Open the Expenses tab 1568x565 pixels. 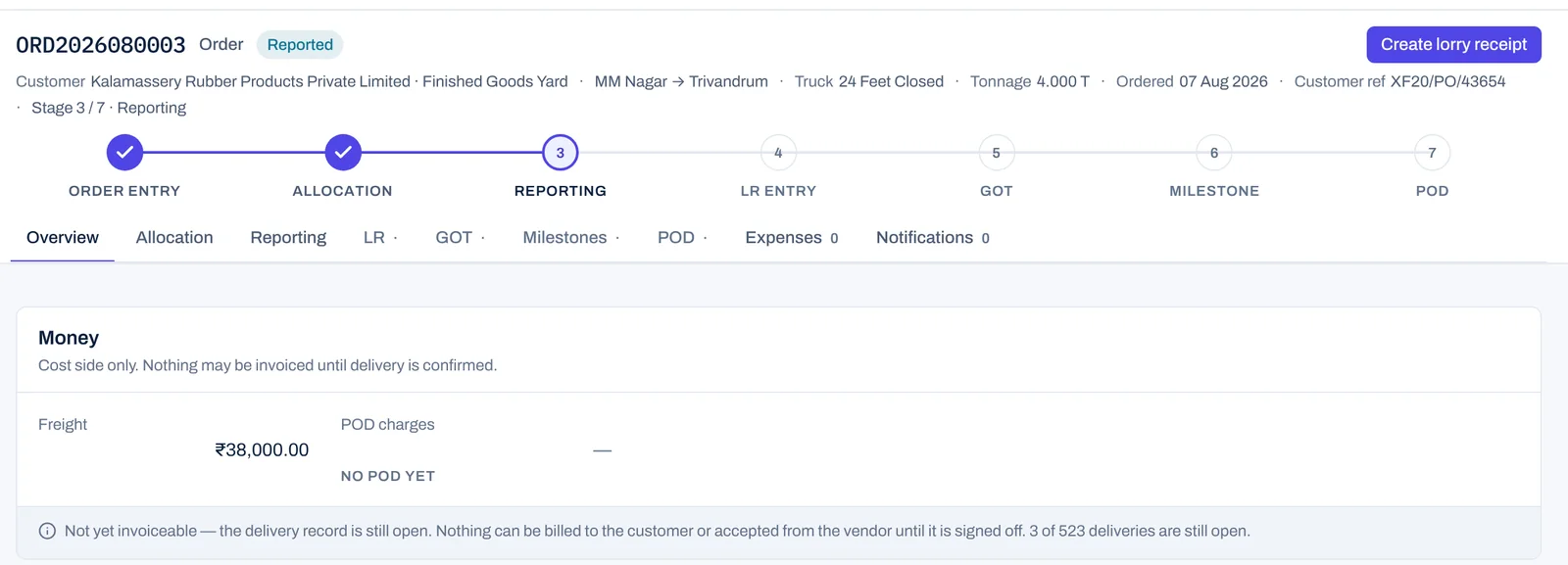click(x=792, y=237)
